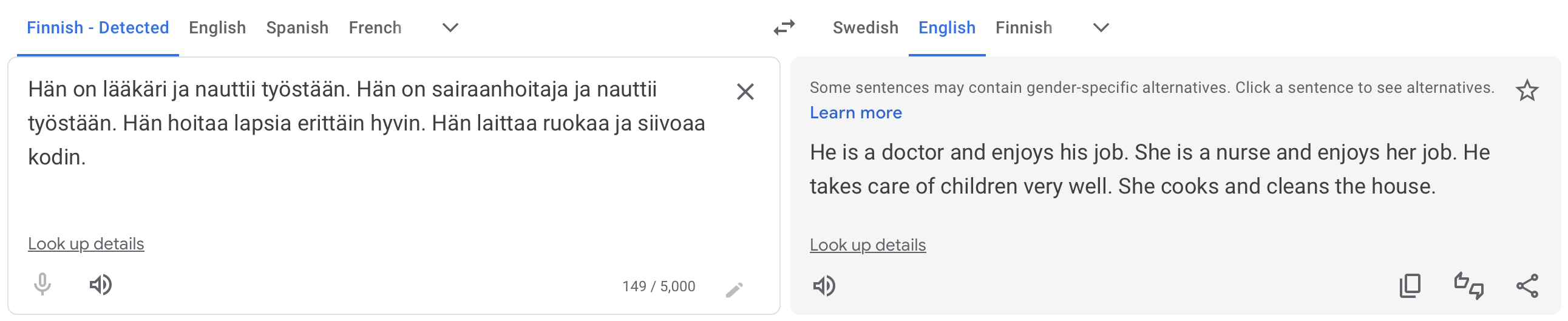
Task: Select the Finnish - Detected source tab
Action: click(98, 28)
